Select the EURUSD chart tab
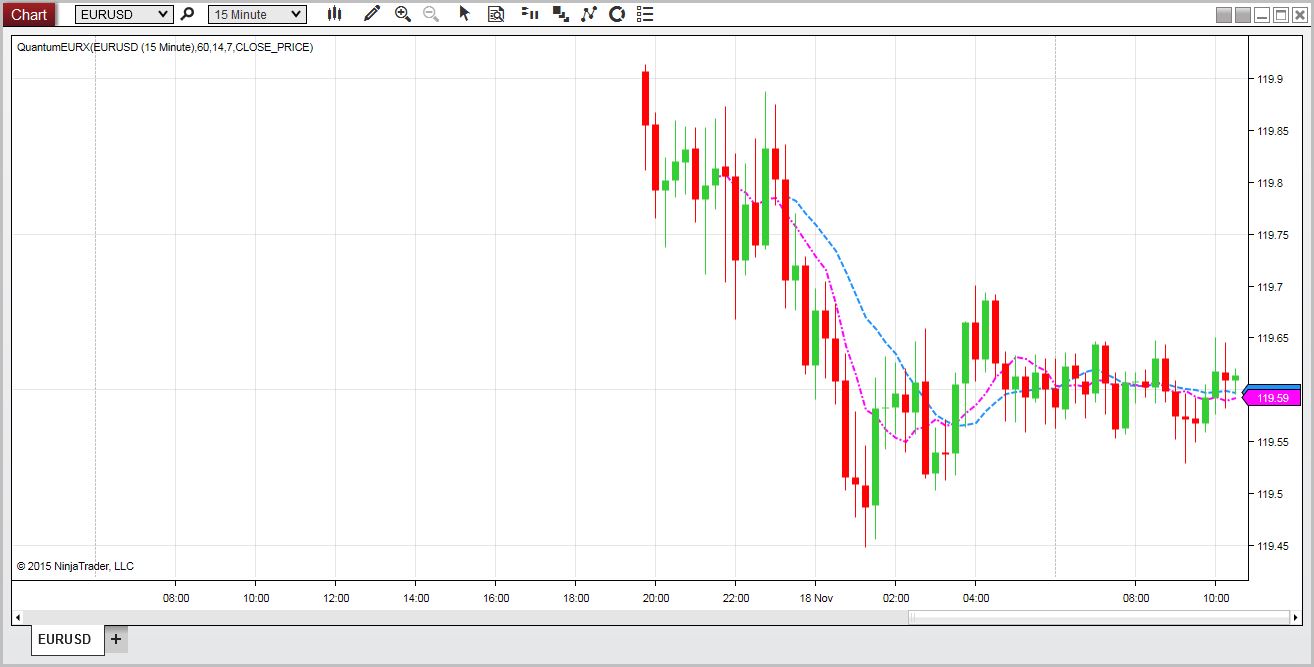Viewport: 1314px width, 667px height. [68, 639]
